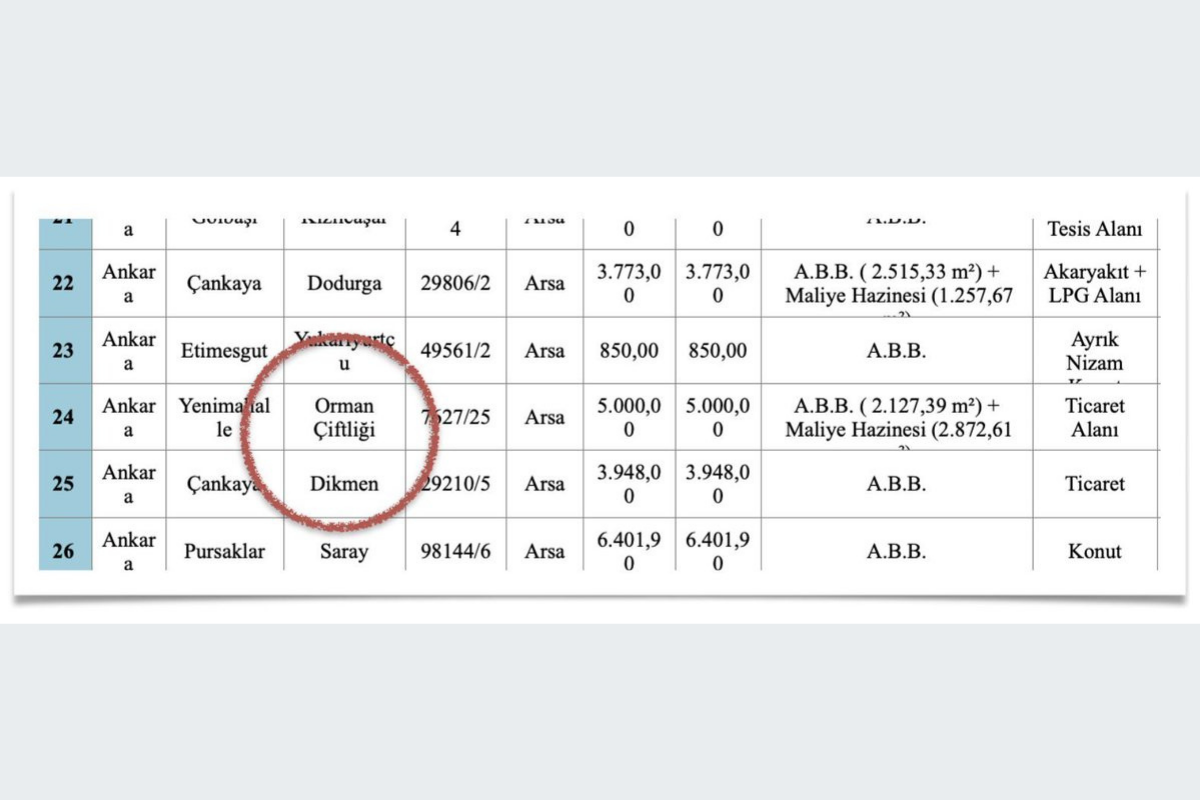Click the row number 22 cell
1200x800 pixels.
tap(63, 283)
